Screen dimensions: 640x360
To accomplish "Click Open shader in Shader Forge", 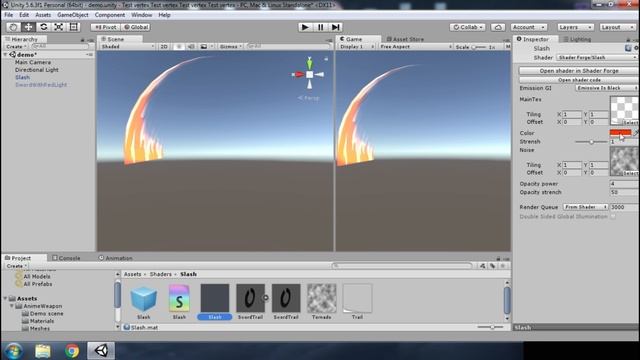I will (x=579, y=71).
